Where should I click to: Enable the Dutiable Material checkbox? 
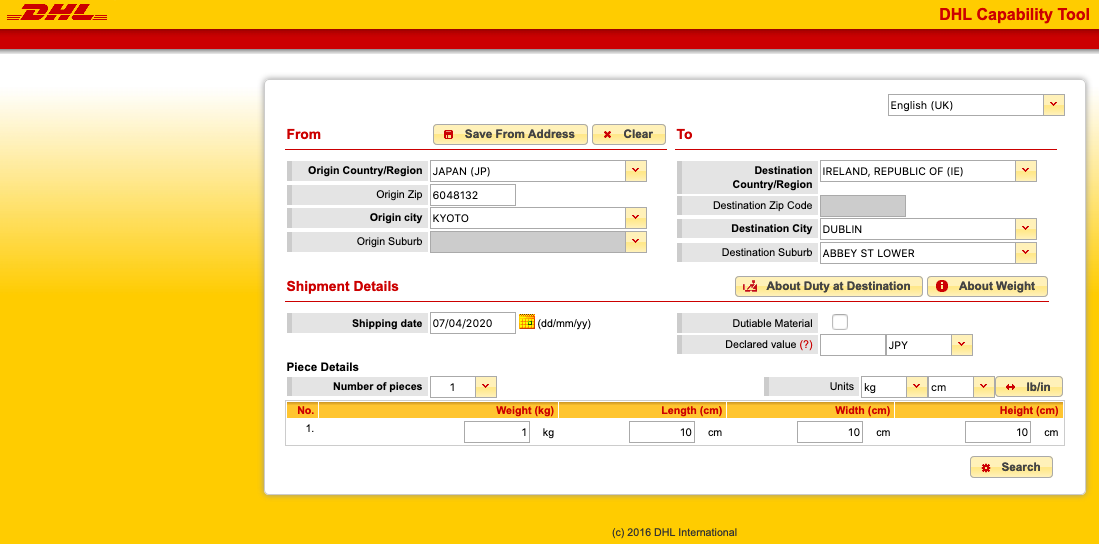(840, 322)
